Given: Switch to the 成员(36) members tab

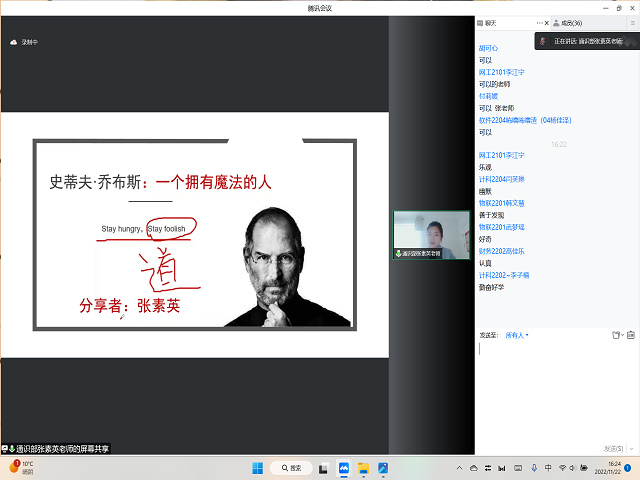Looking at the screenshot, I should [567, 23].
